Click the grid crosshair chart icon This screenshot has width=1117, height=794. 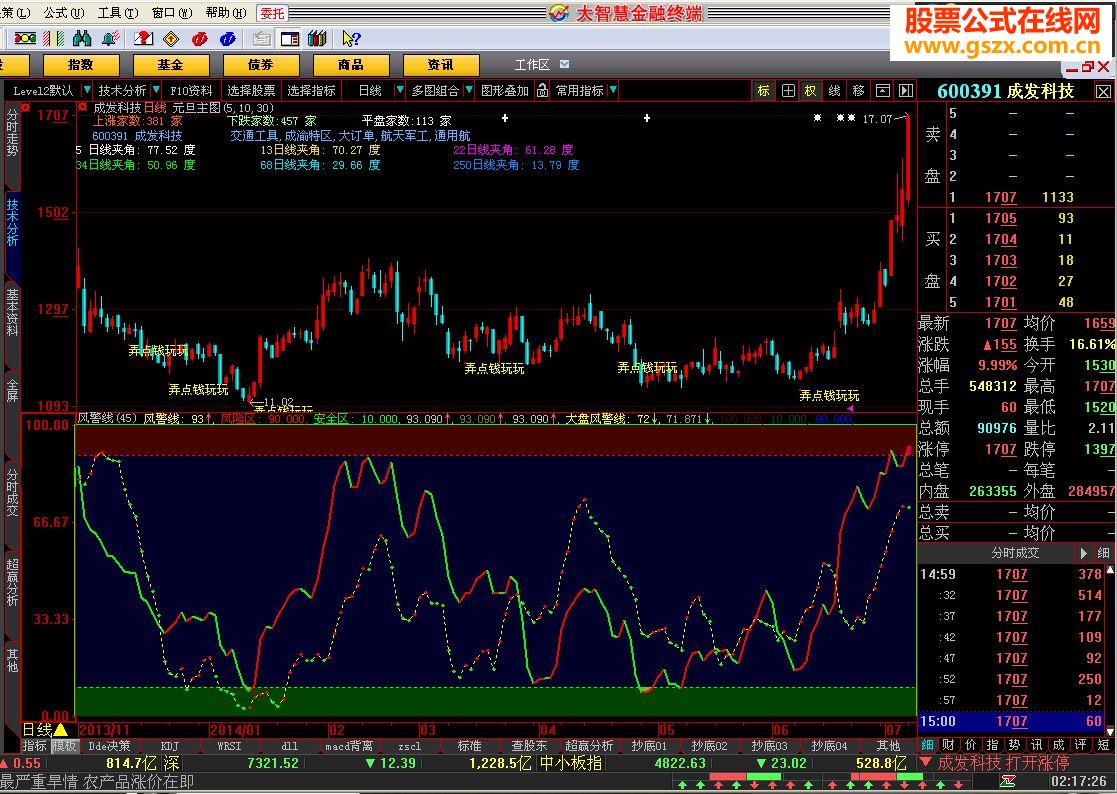pos(788,90)
